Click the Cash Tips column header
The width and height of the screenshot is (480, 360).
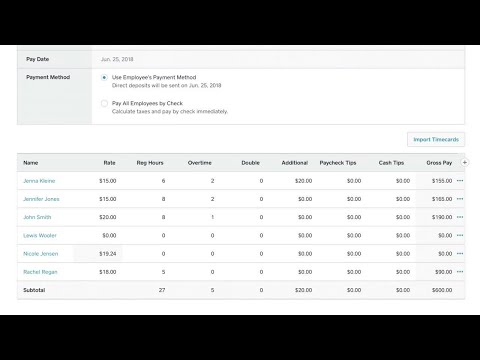[x=391, y=163]
